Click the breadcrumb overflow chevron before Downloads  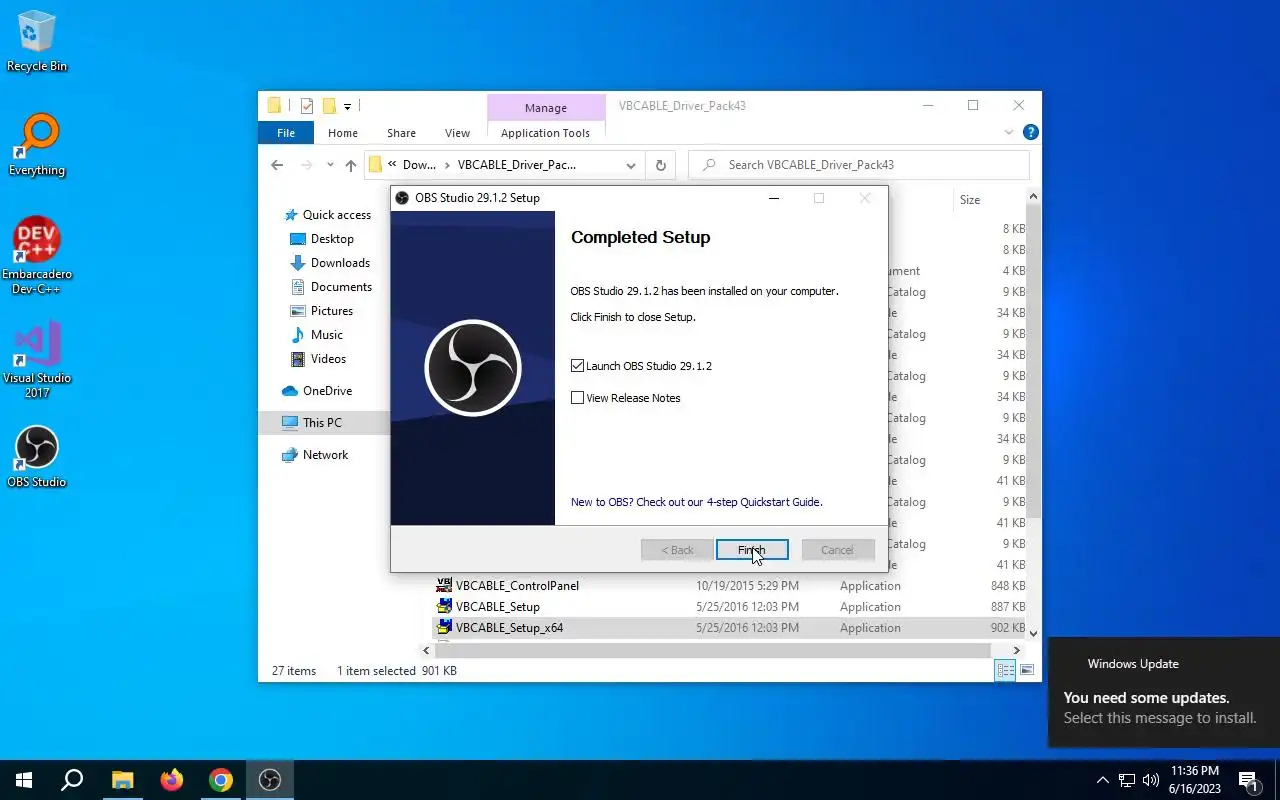click(392, 165)
